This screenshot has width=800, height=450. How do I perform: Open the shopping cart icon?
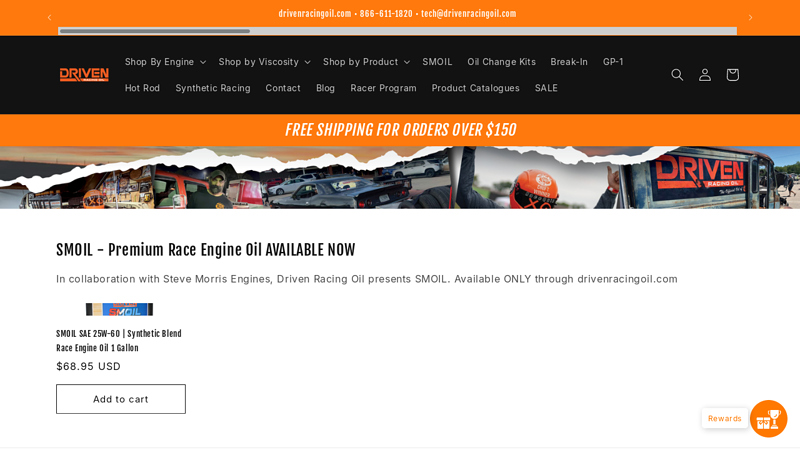coord(732,75)
